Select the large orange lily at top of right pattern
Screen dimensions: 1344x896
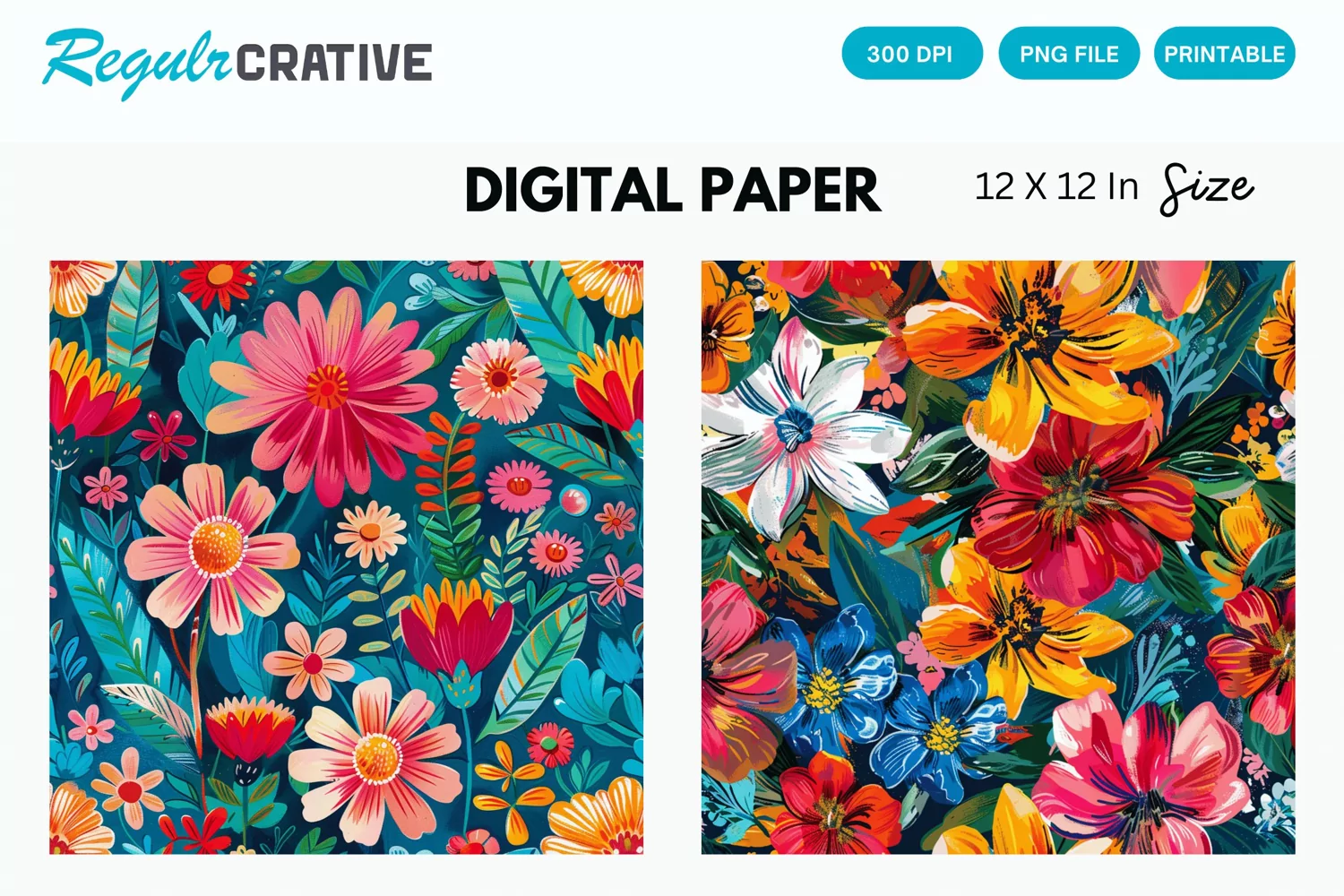coord(1039,336)
